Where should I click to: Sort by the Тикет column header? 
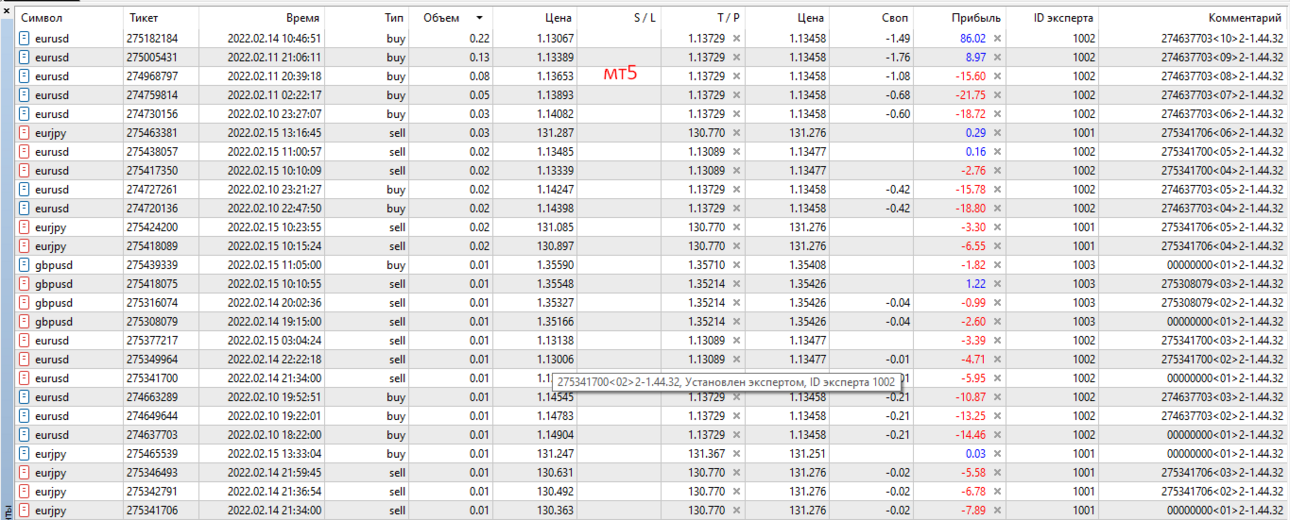click(143, 18)
